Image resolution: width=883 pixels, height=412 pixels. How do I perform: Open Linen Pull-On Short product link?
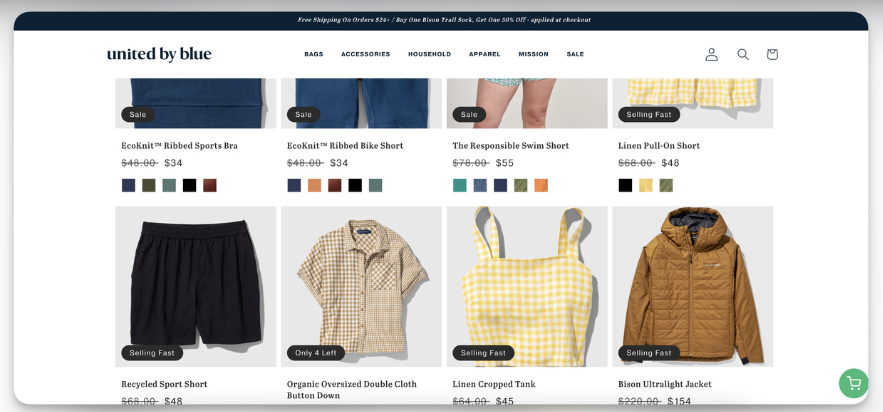[x=659, y=146]
